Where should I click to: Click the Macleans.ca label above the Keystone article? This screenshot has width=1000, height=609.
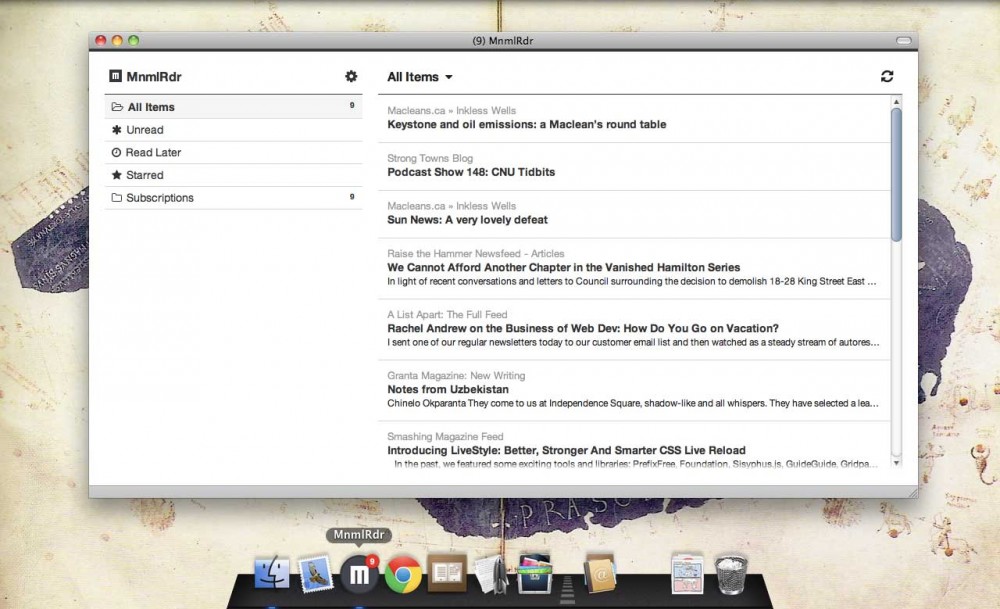[452, 110]
